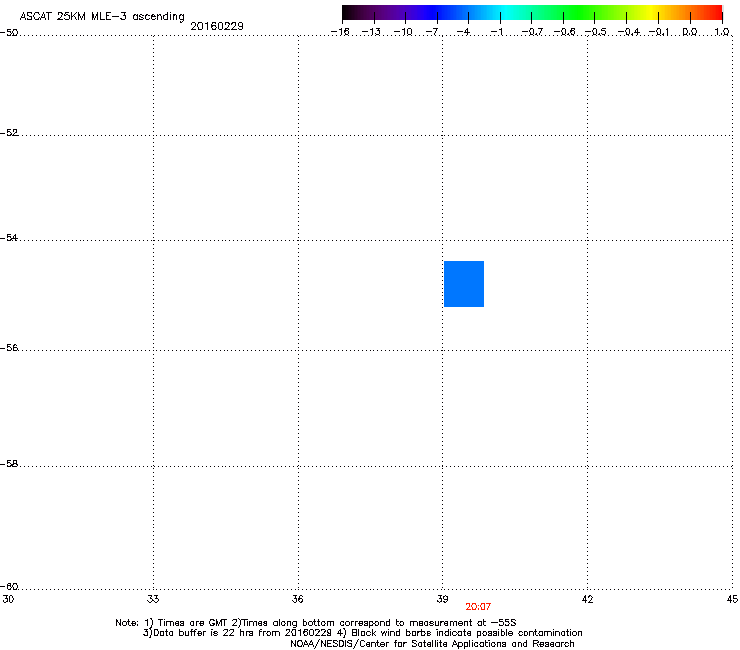Click the latitude label -52
The width and height of the screenshot is (740, 650).
(9, 133)
